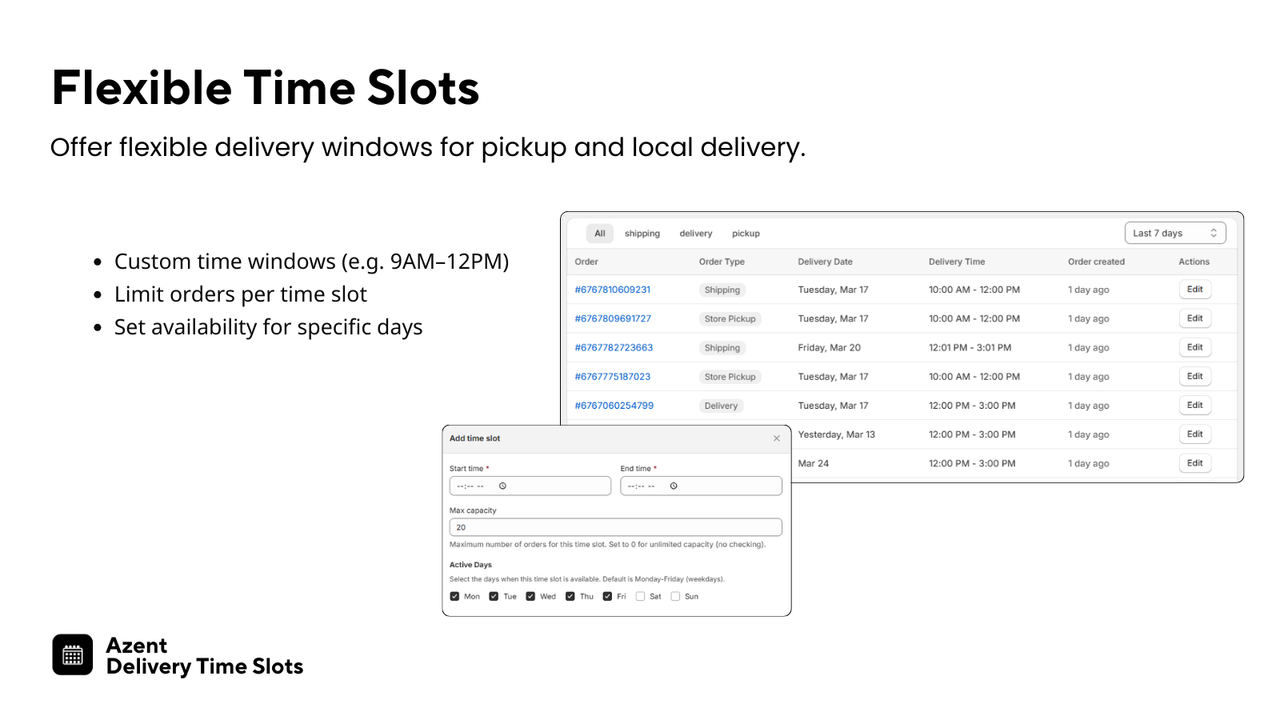The height and width of the screenshot is (720, 1280).
Task: Open order #6767775187023
Action: tap(613, 376)
